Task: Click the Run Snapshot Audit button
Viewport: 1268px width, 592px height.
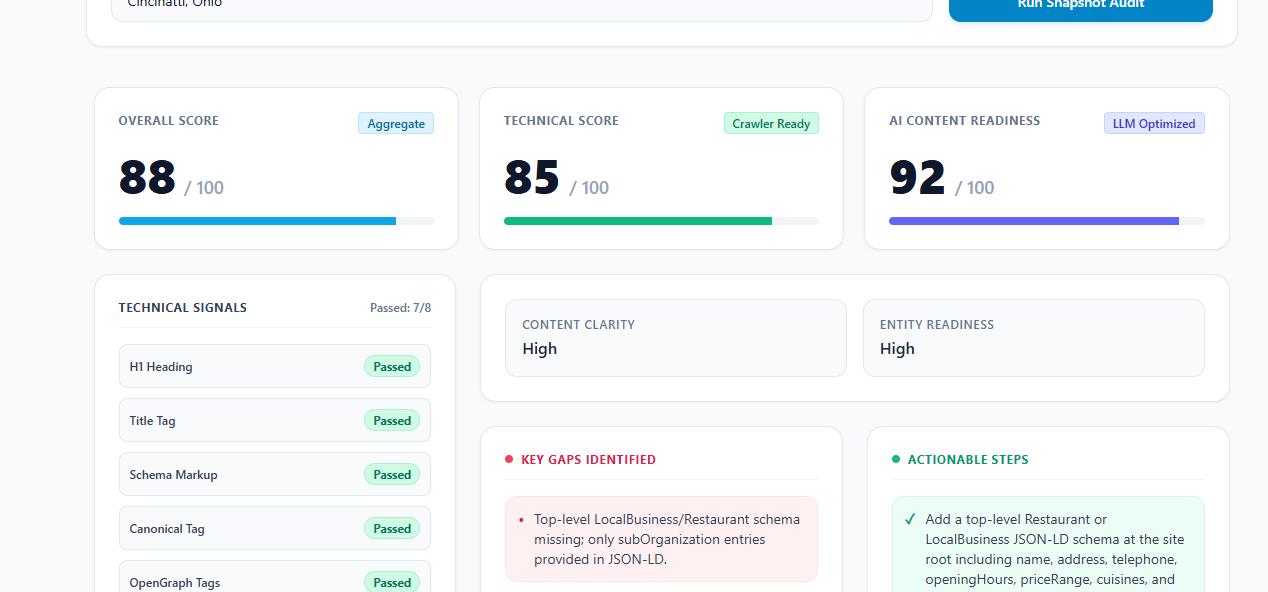Action: [1080, 8]
